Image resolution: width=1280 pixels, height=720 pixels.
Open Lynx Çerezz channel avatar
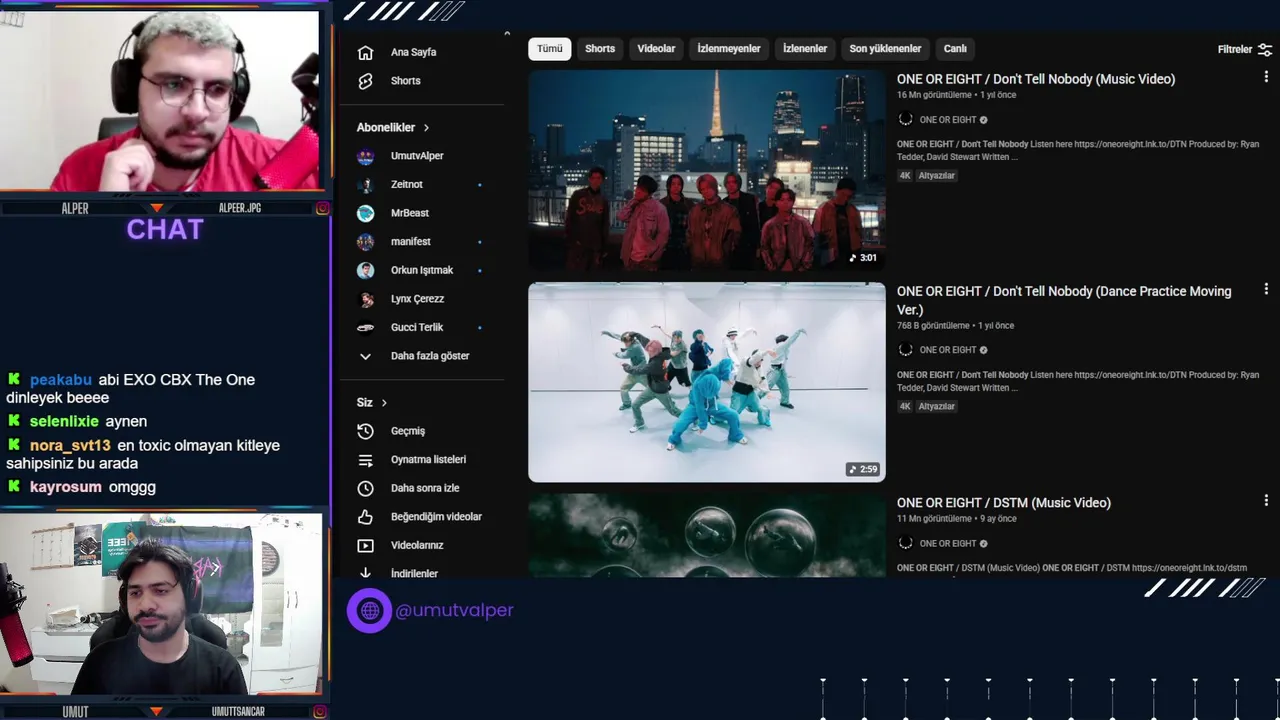pos(366,299)
